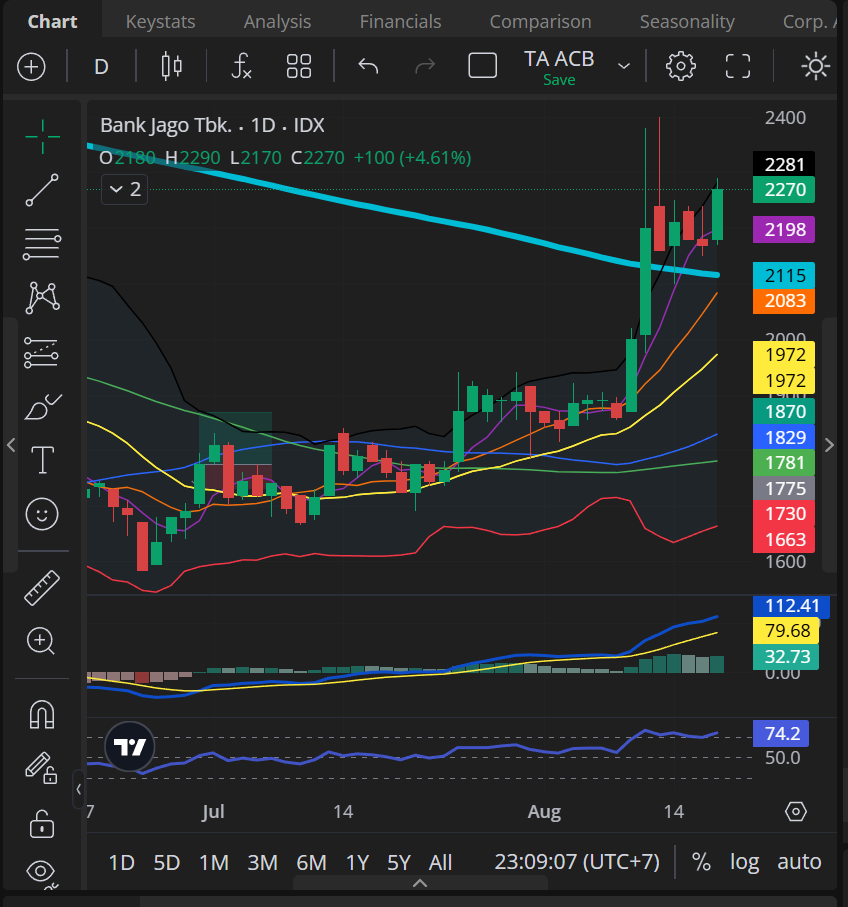Open timezone menu at 23:09:07 (UTC+7)
The image size is (848, 907).
[577, 862]
